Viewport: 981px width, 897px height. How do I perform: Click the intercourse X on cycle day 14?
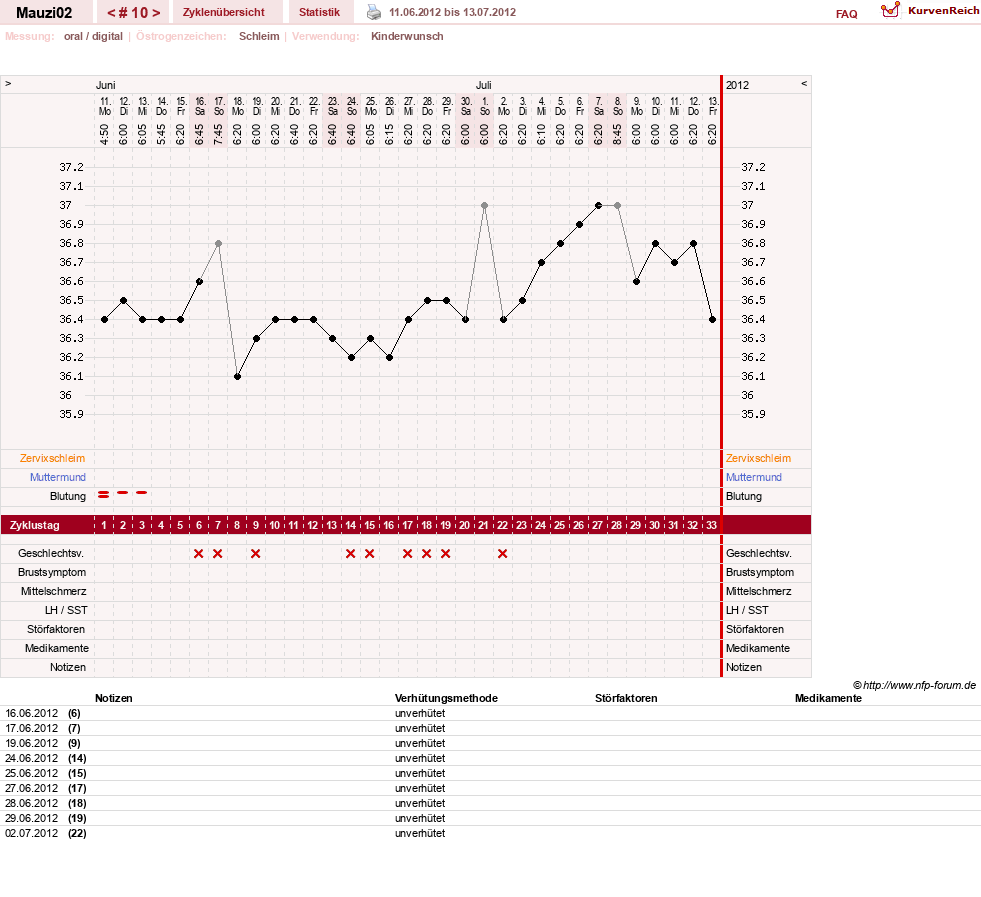351,554
